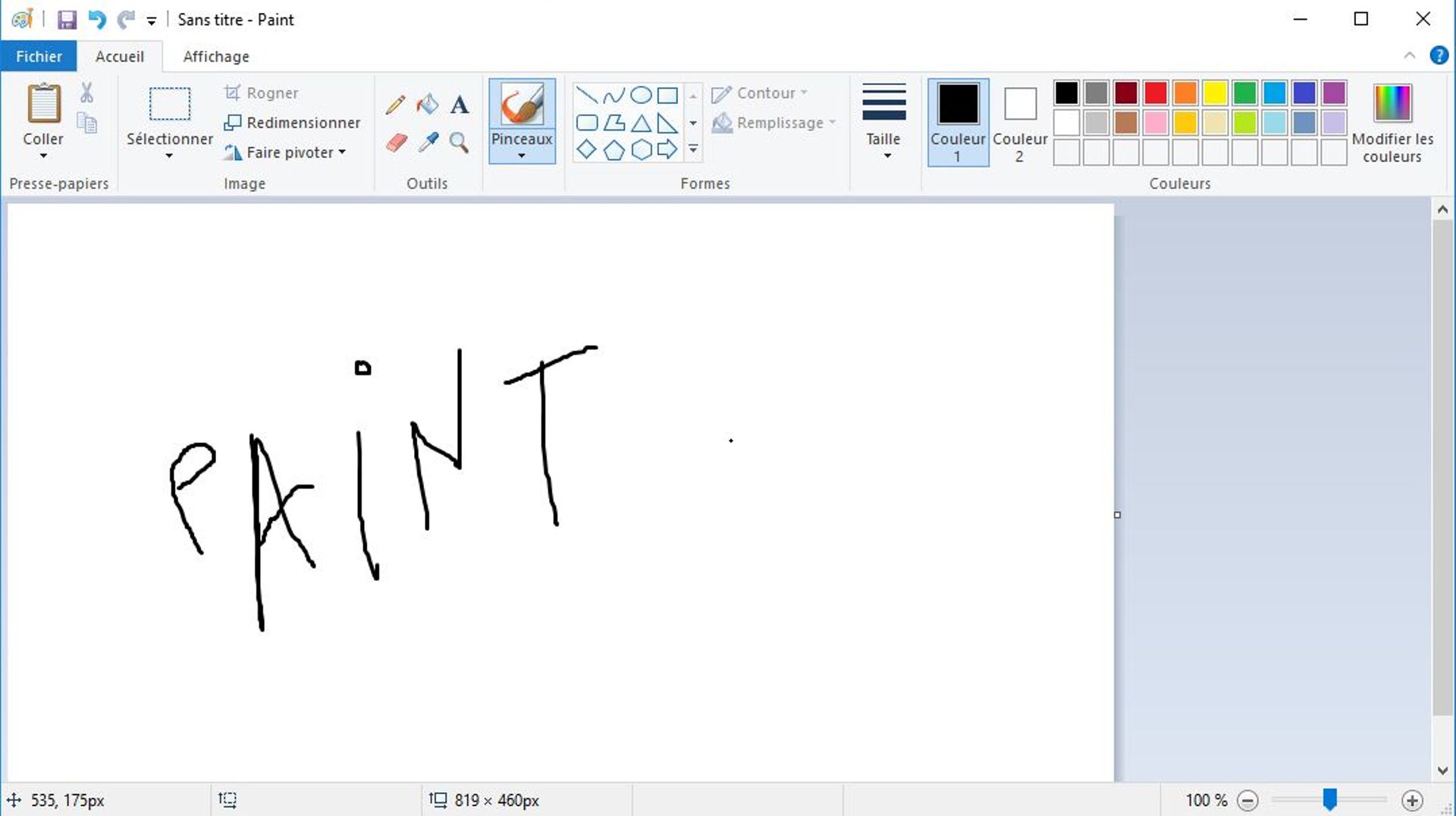Pick the Triangle shape
1456x816 pixels.
[641, 121]
